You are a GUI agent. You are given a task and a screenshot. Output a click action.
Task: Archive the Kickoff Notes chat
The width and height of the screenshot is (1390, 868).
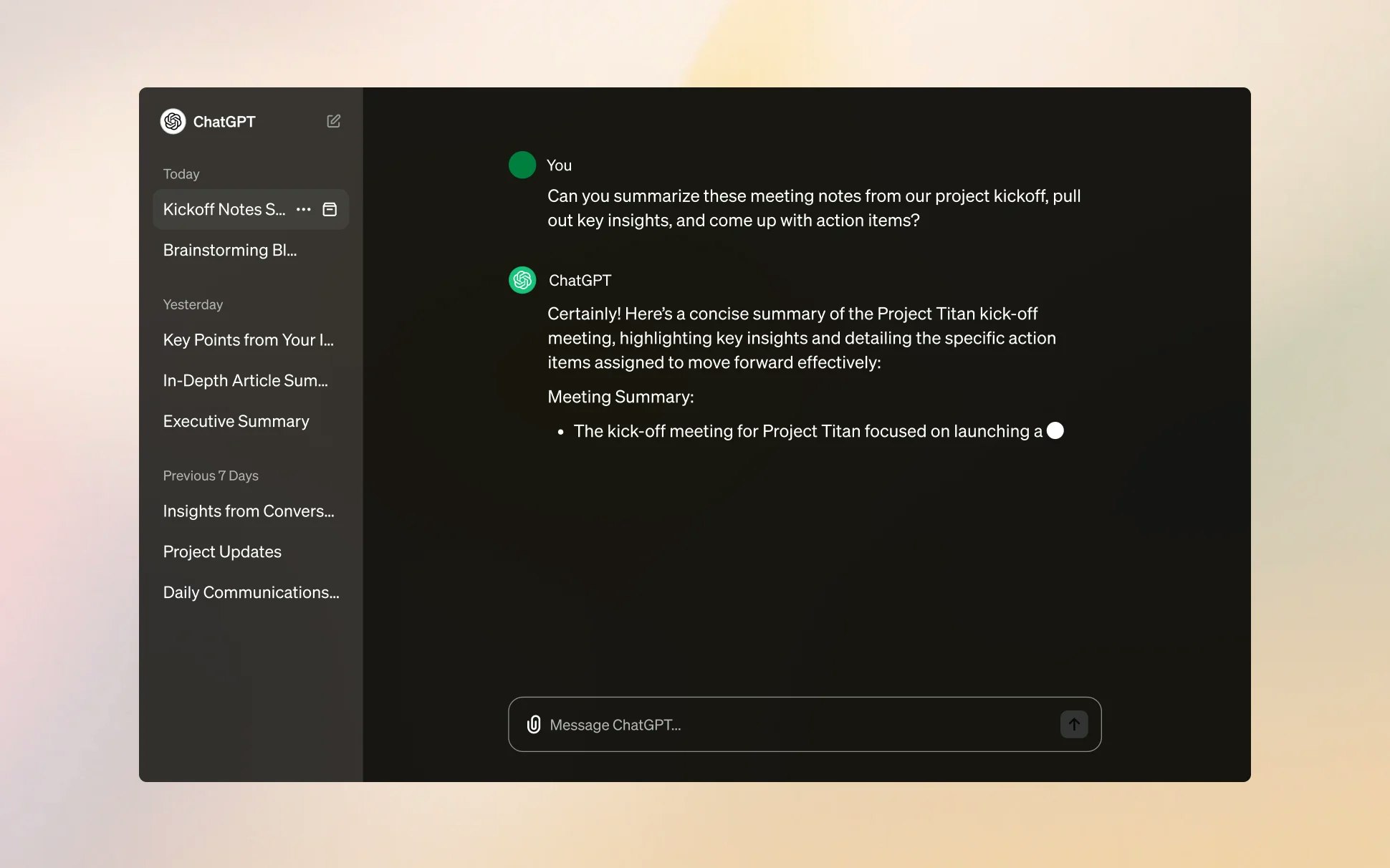[x=330, y=209]
